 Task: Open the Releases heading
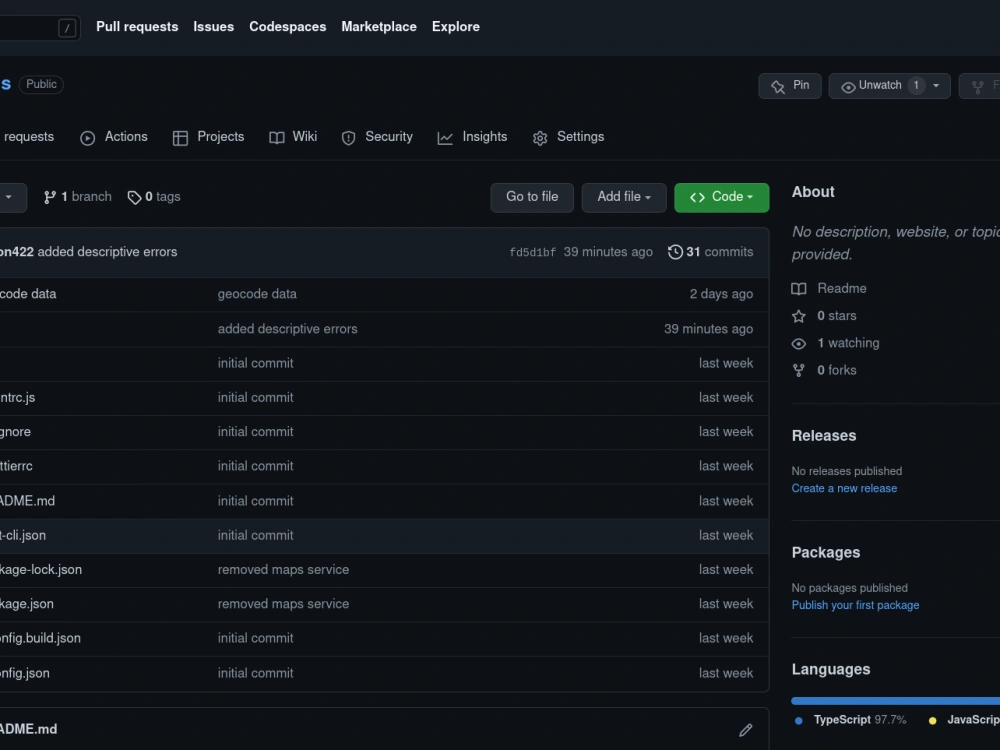(824, 436)
